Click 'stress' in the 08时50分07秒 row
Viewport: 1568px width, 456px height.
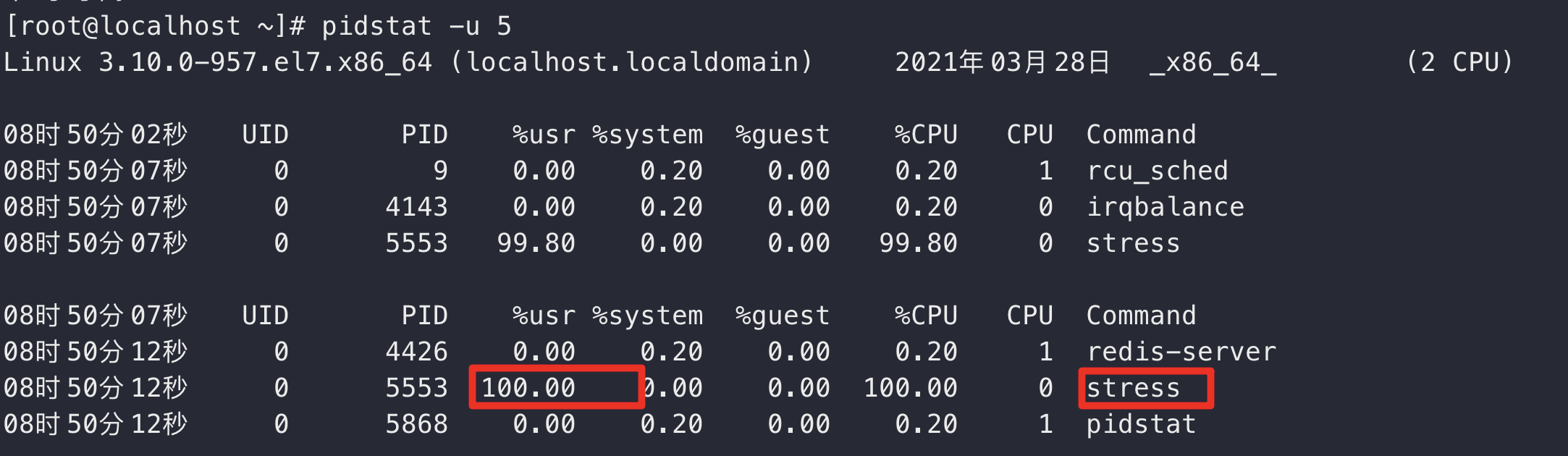click(x=1134, y=244)
